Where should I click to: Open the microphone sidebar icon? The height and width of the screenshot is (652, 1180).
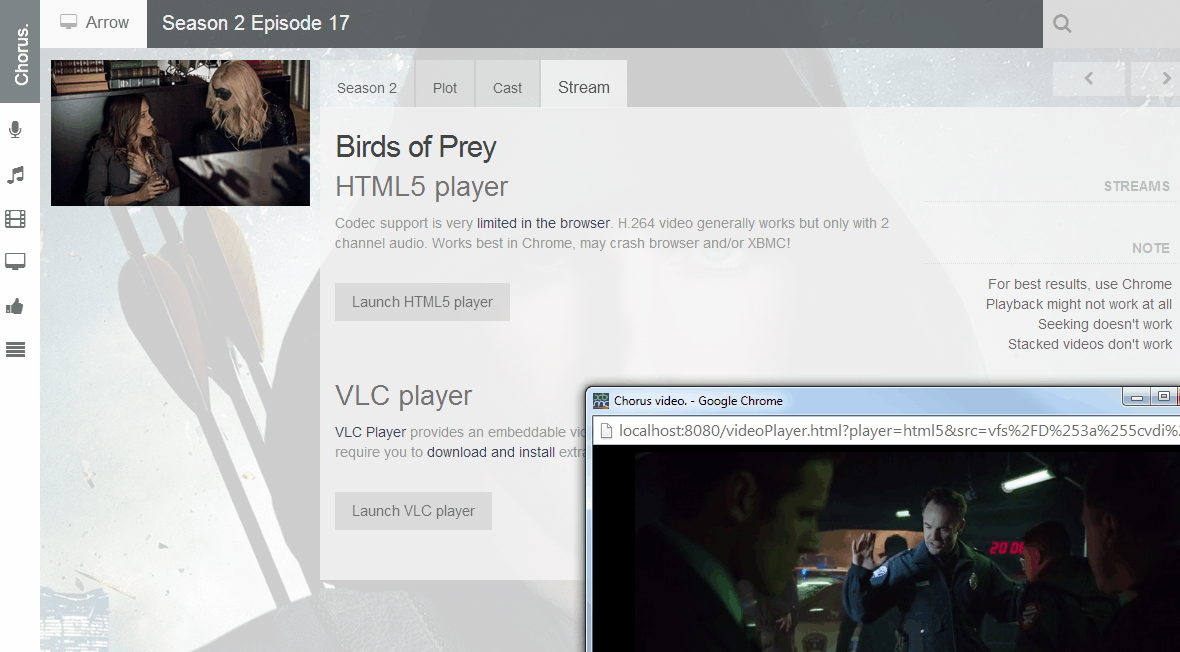pos(15,130)
